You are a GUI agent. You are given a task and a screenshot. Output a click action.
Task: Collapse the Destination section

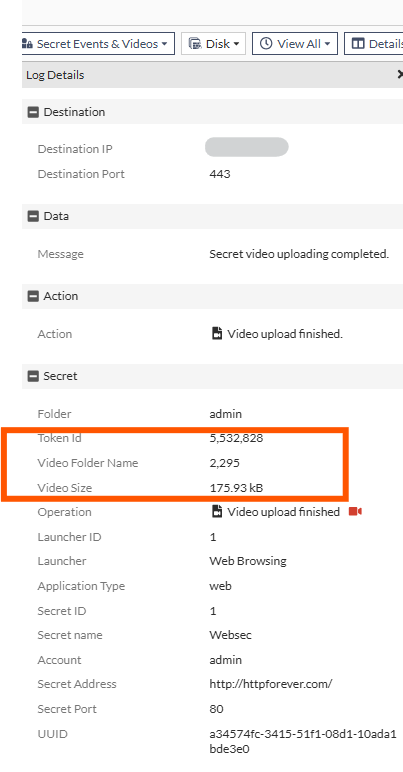pyautogui.click(x=33, y=112)
